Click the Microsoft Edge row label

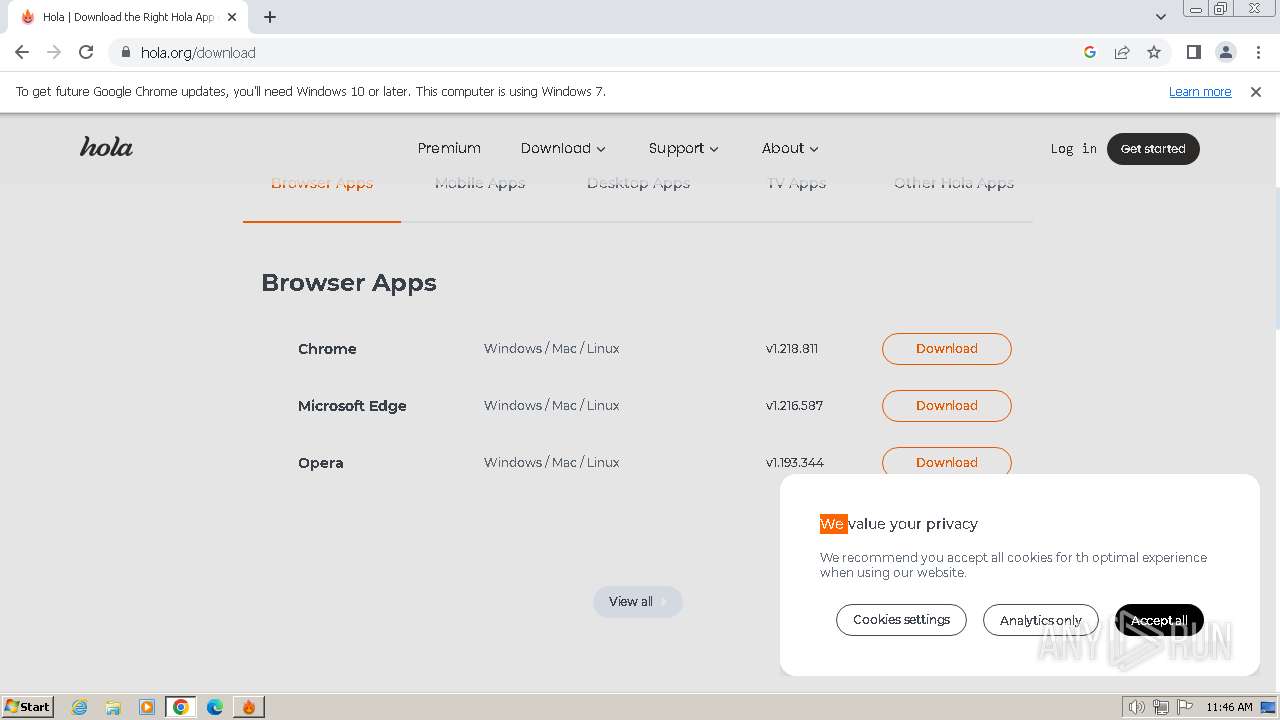pyautogui.click(x=352, y=406)
